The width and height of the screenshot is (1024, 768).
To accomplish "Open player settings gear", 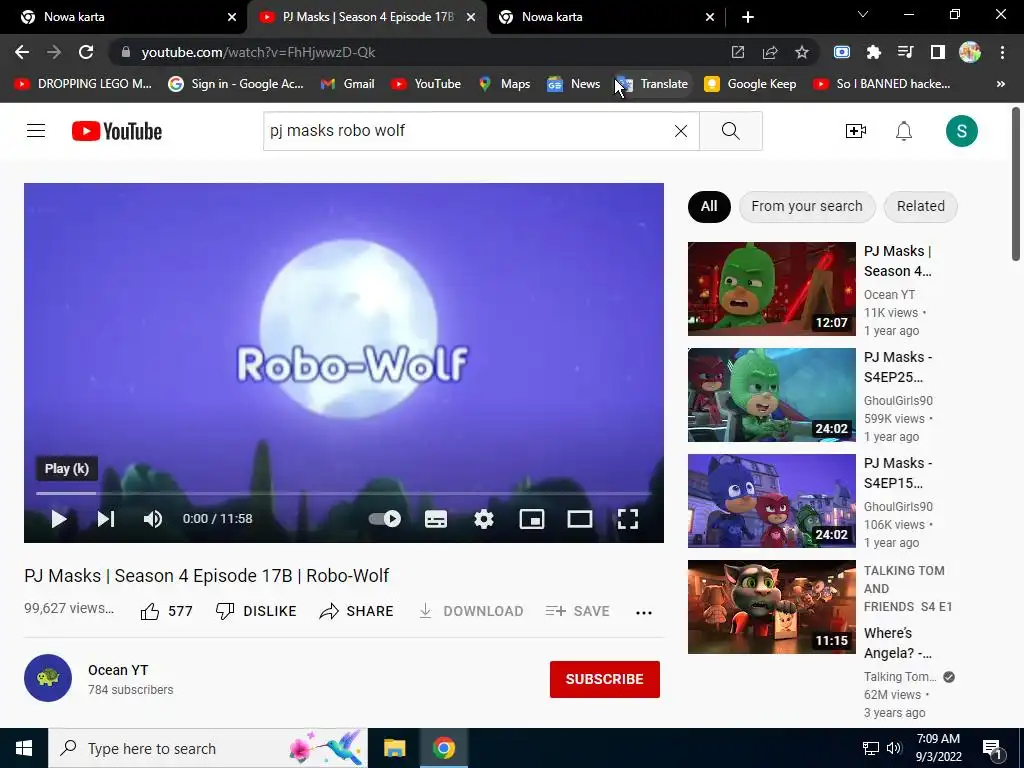I will (x=484, y=519).
